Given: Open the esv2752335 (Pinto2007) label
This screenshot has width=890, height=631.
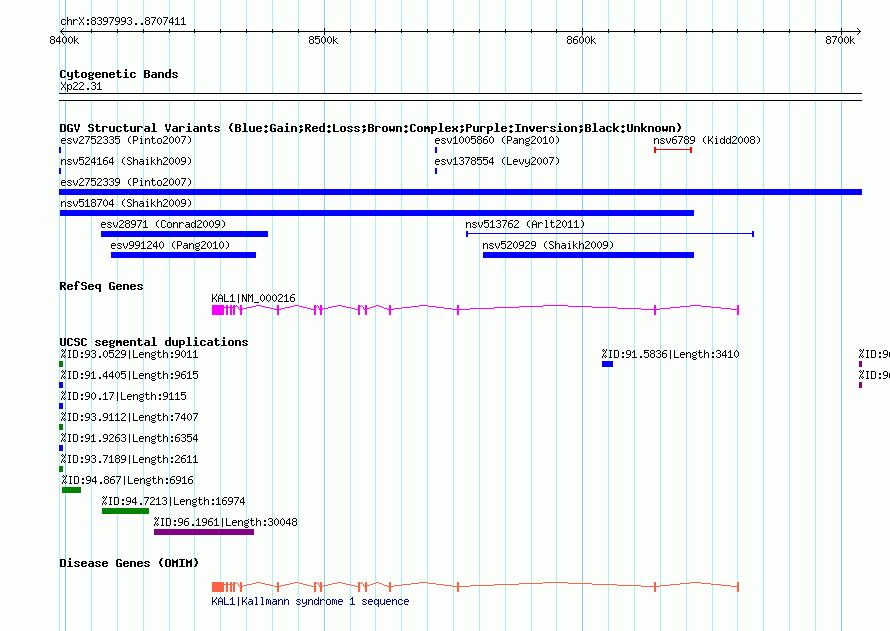Looking at the screenshot, I should 126,140.
